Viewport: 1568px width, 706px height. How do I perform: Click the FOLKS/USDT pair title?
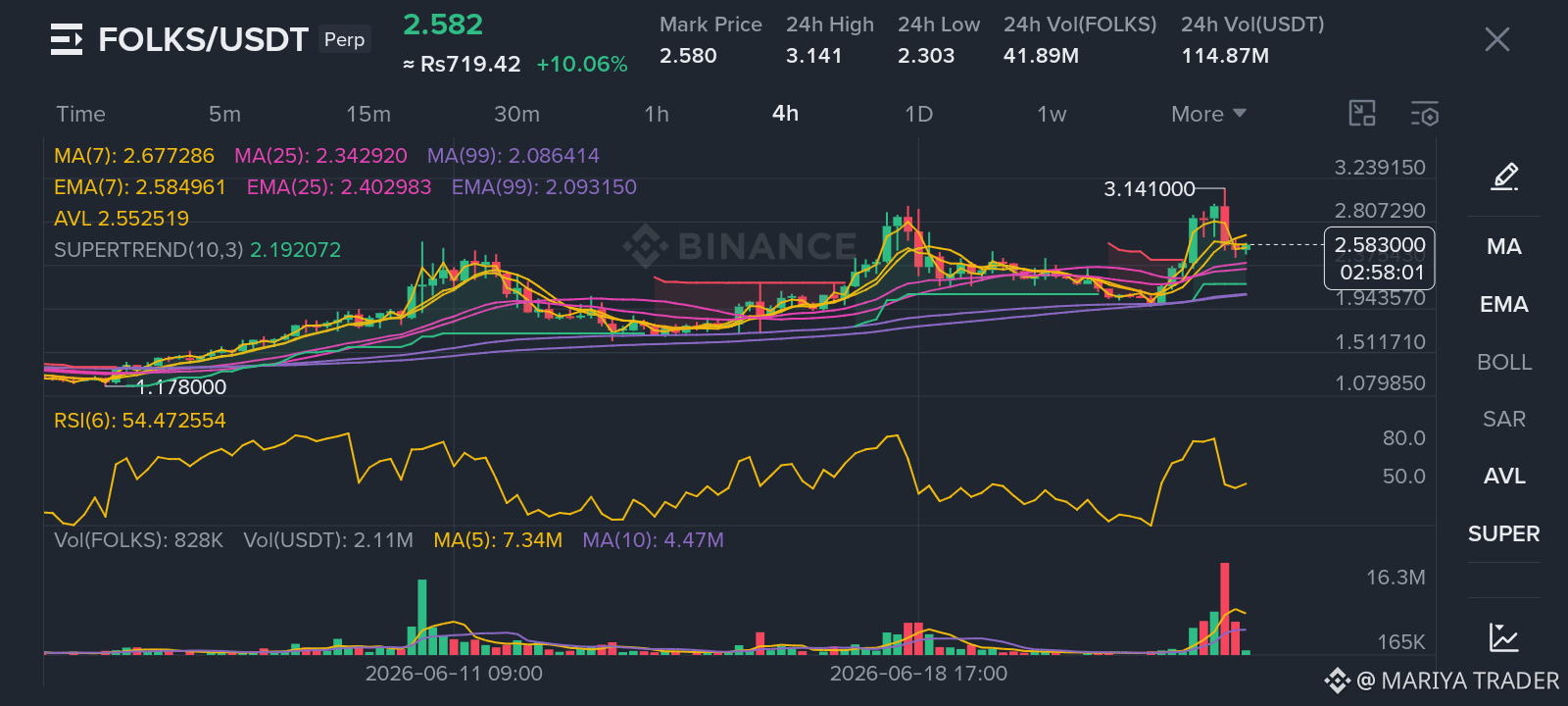203,39
